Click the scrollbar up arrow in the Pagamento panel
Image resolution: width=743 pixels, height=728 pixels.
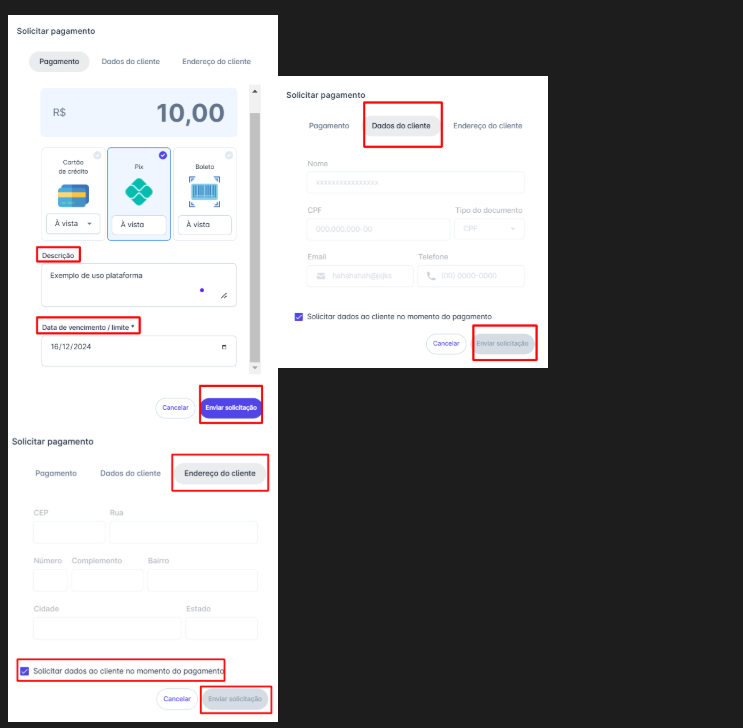pos(254,91)
